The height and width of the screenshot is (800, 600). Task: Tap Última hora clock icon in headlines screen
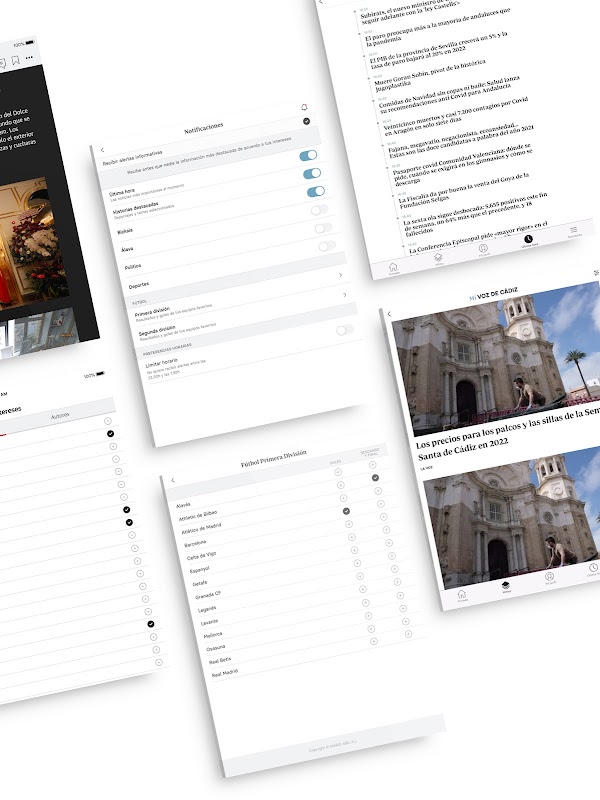[529, 240]
